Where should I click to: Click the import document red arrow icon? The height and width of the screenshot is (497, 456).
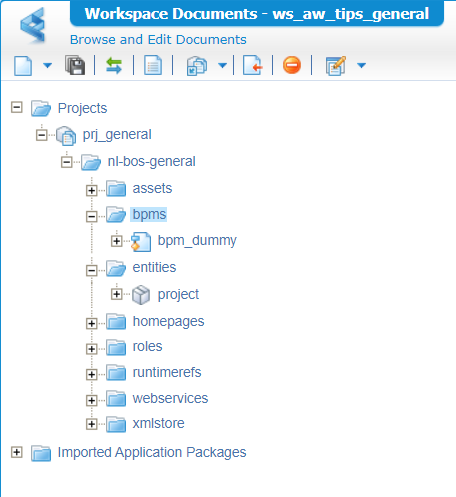252,65
